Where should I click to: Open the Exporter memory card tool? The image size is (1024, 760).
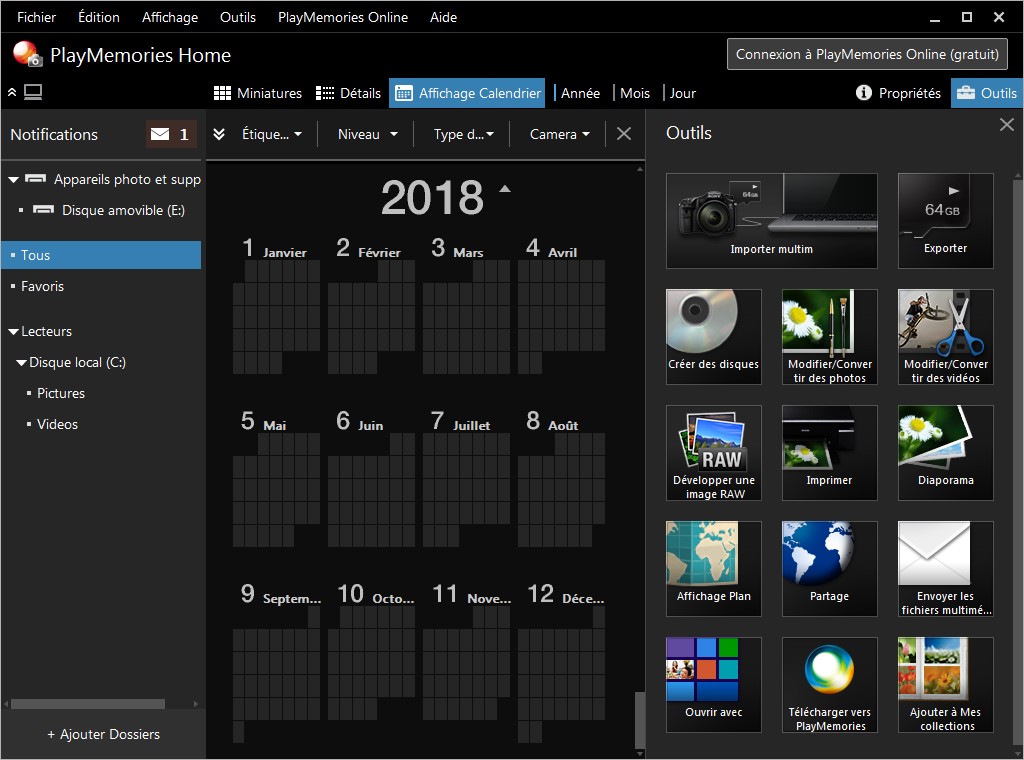coord(946,221)
